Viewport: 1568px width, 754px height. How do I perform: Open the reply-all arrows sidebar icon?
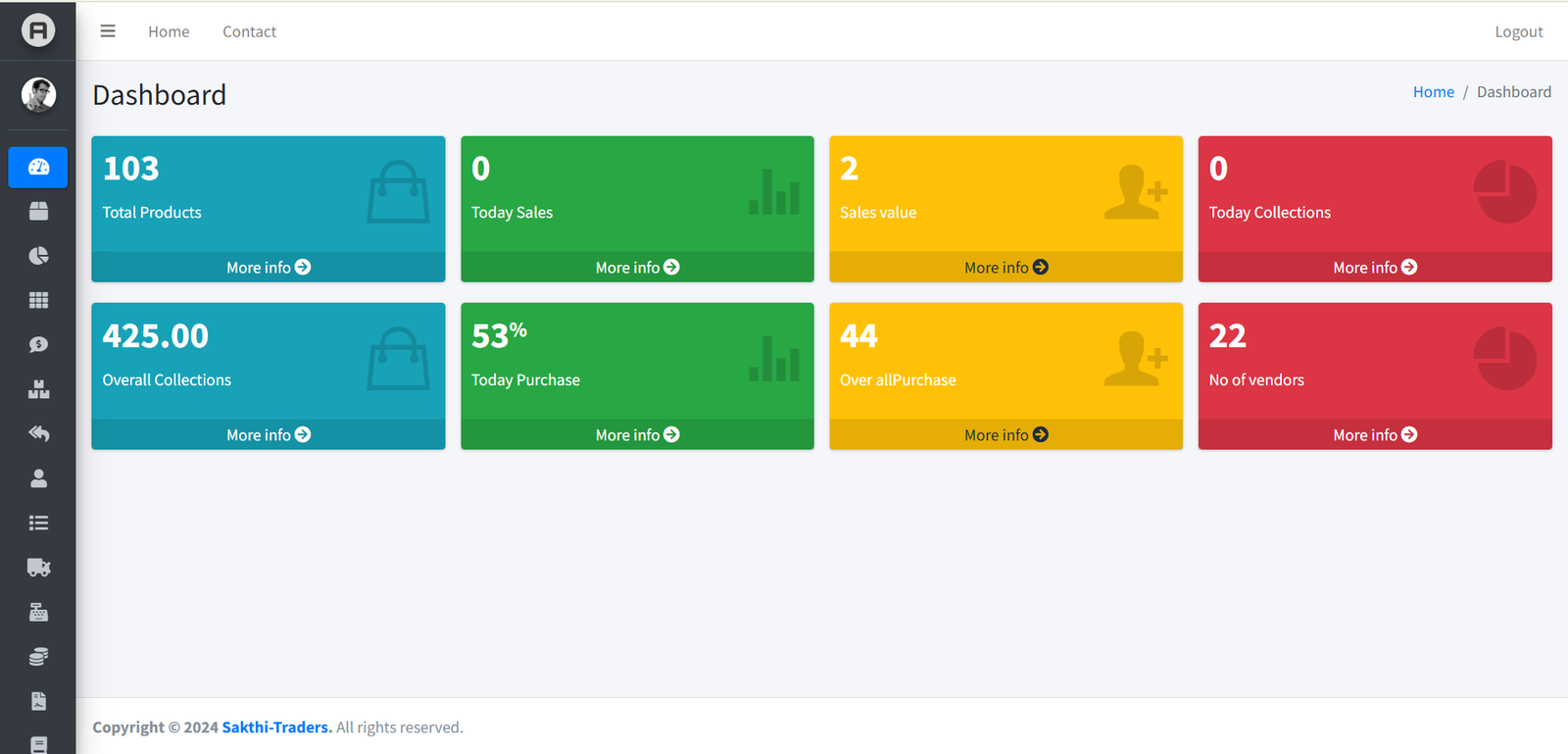coord(38,433)
